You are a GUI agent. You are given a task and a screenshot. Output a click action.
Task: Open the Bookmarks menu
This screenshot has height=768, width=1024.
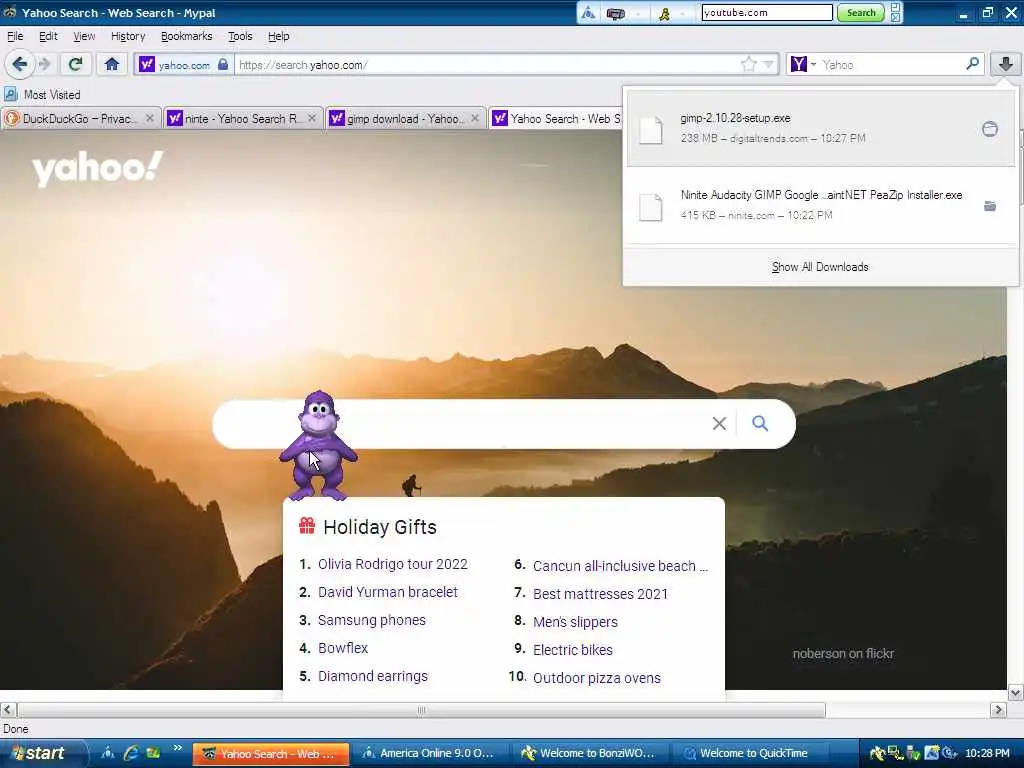[187, 37]
